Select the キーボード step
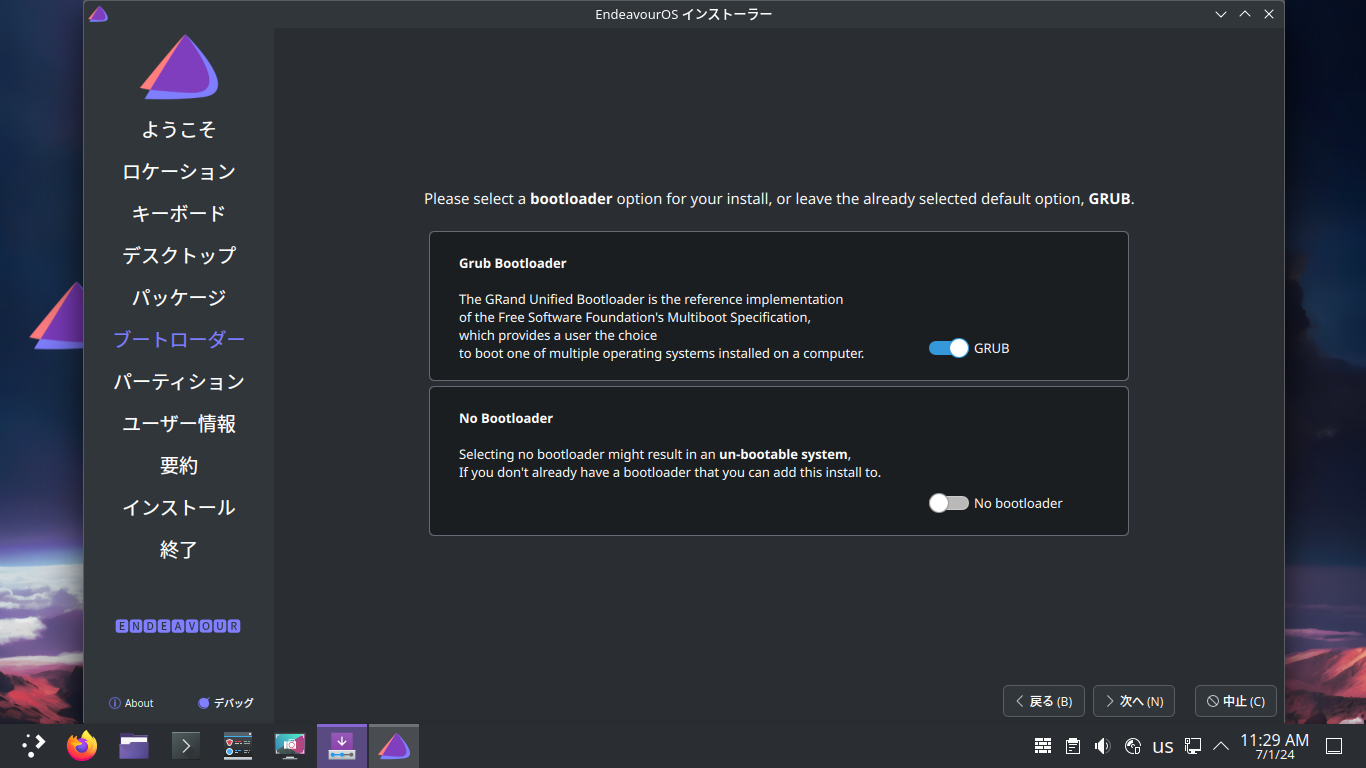 point(179,214)
